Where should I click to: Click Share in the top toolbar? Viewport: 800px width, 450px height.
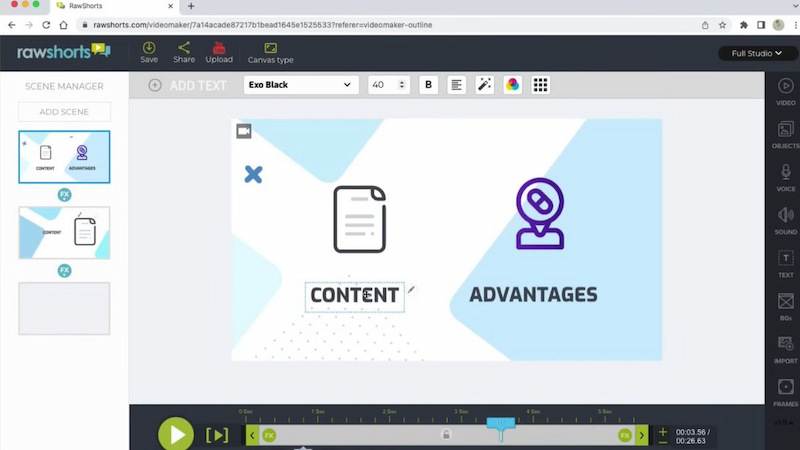coord(184,53)
